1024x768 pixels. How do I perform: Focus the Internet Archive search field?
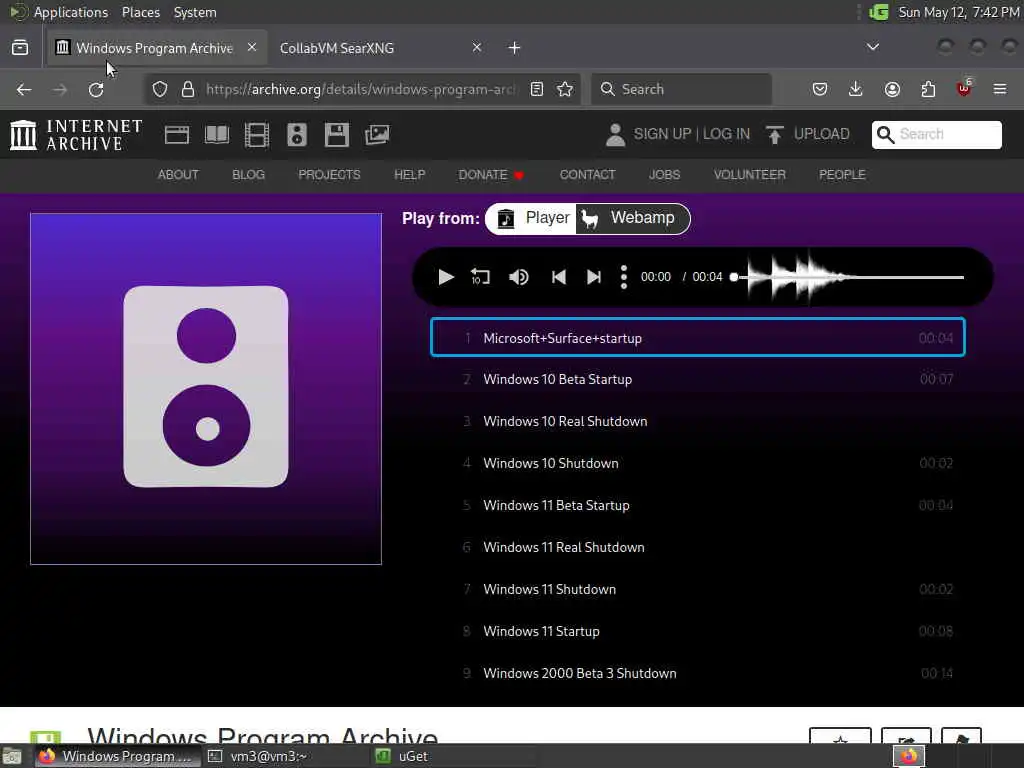tap(936, 135)
